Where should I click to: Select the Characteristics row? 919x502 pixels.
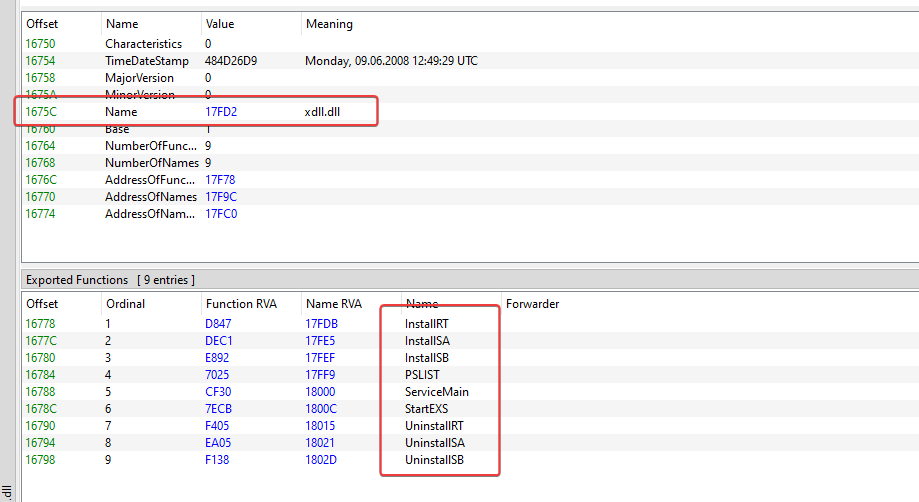pyautogui.click(x=470, y=44)
